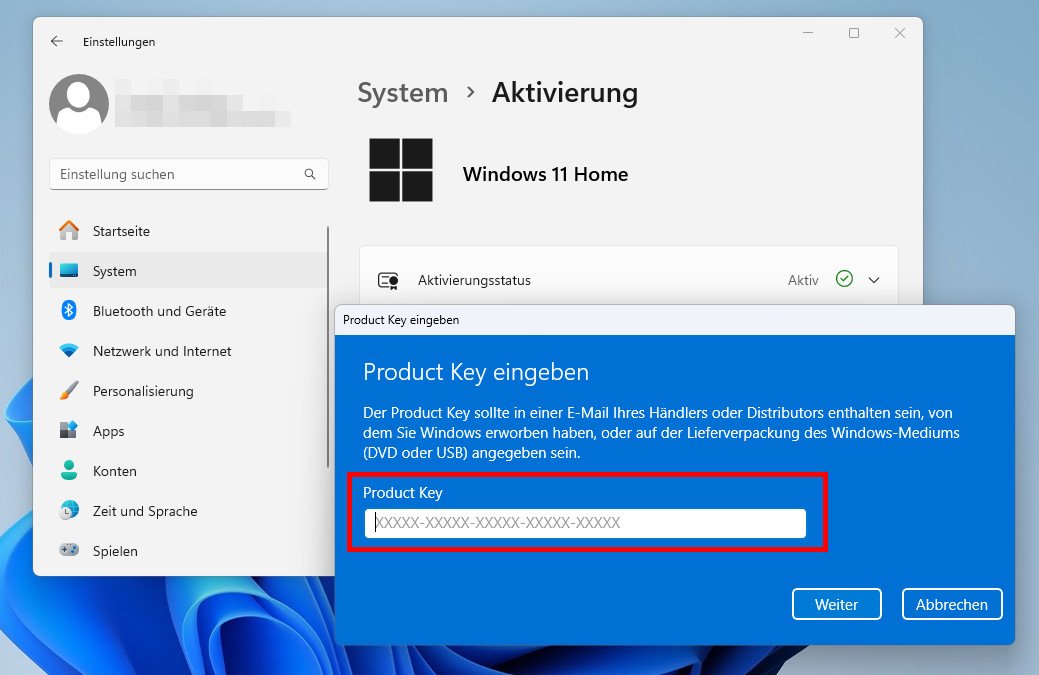
Task: Click the System breadcrumb link
Action: click(402, 92)
